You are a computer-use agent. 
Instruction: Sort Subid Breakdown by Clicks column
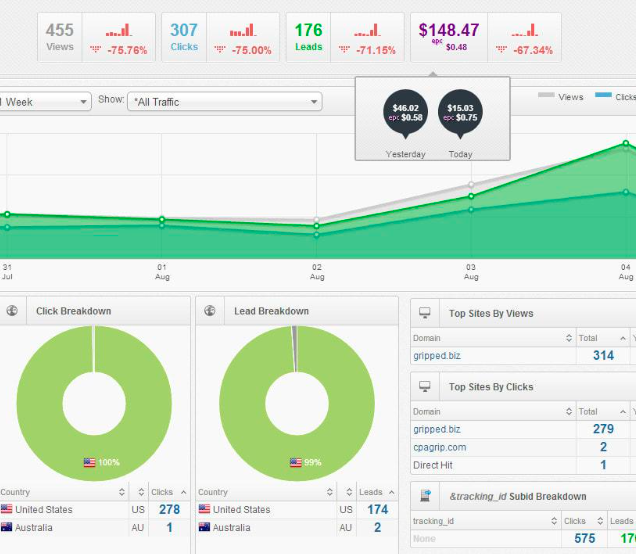pyautogui.click(x=584, y=521)
